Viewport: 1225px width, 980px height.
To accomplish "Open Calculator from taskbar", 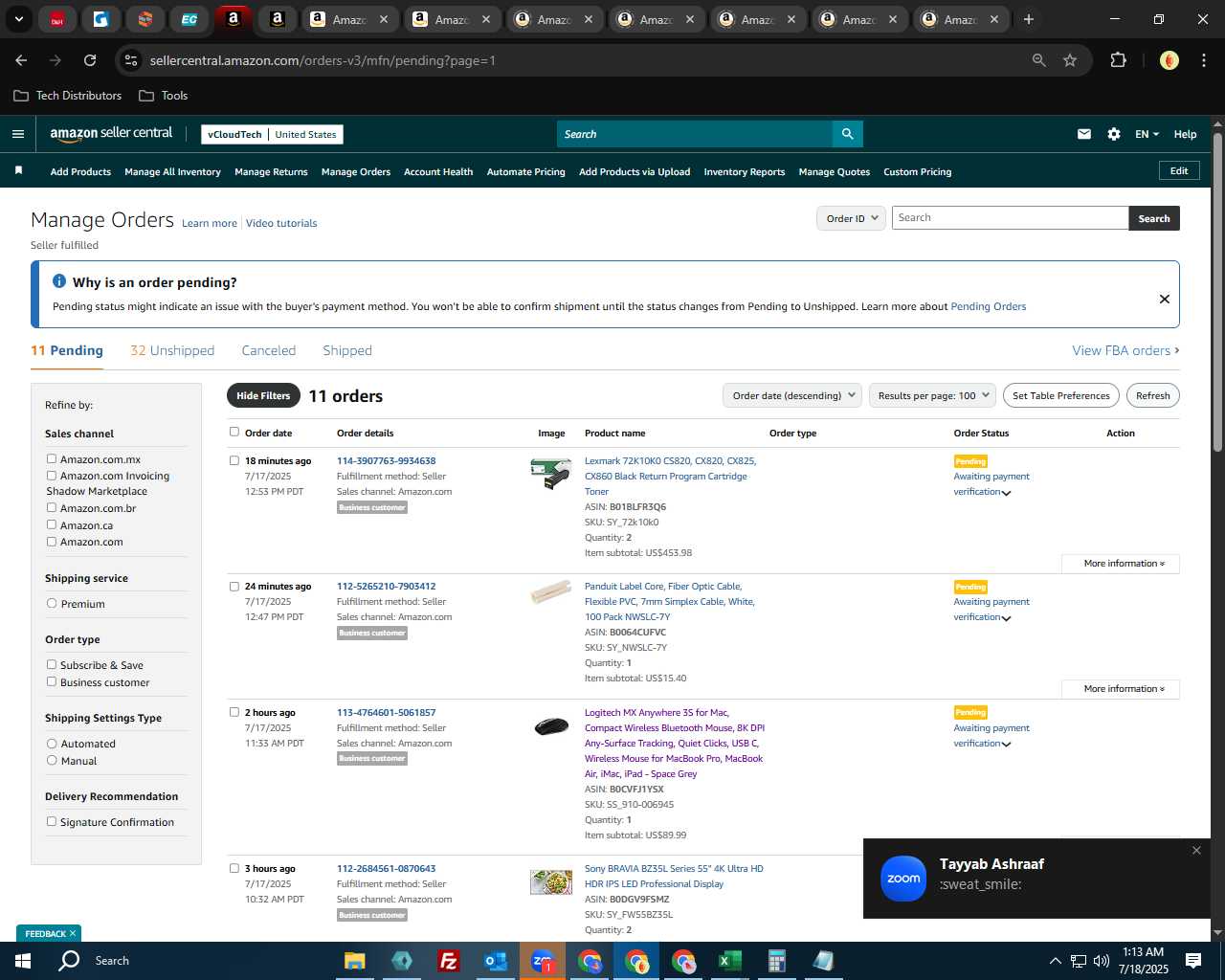I will 776,961.
